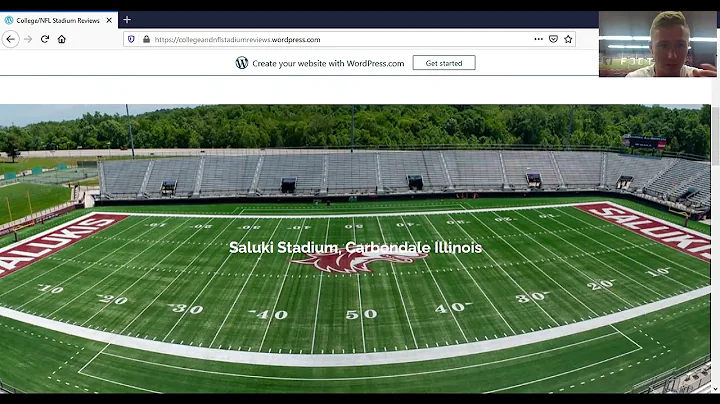Go to the browser Home page

point(62,39)
